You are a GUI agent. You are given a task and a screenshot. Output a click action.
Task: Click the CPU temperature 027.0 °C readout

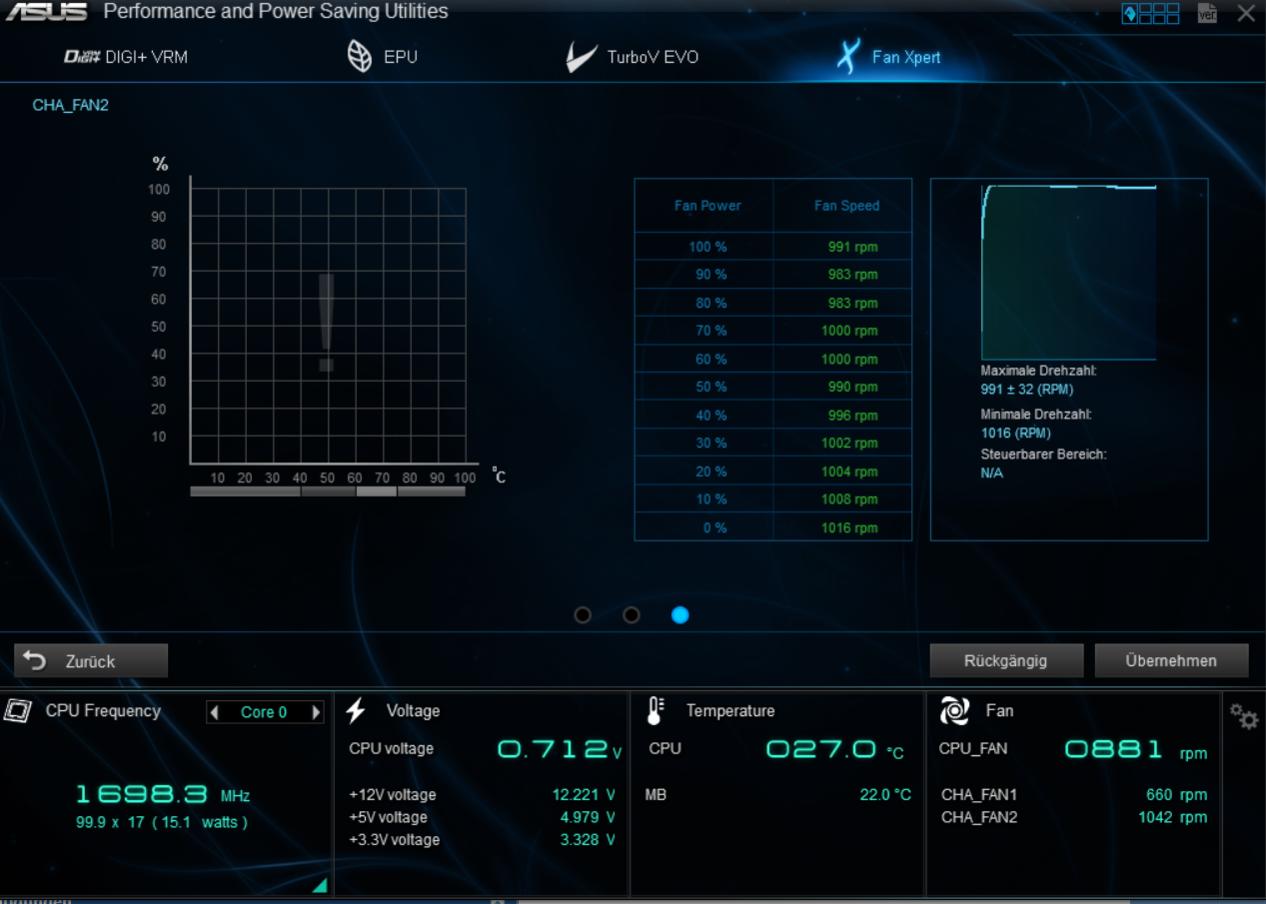[x=835, y=749]
